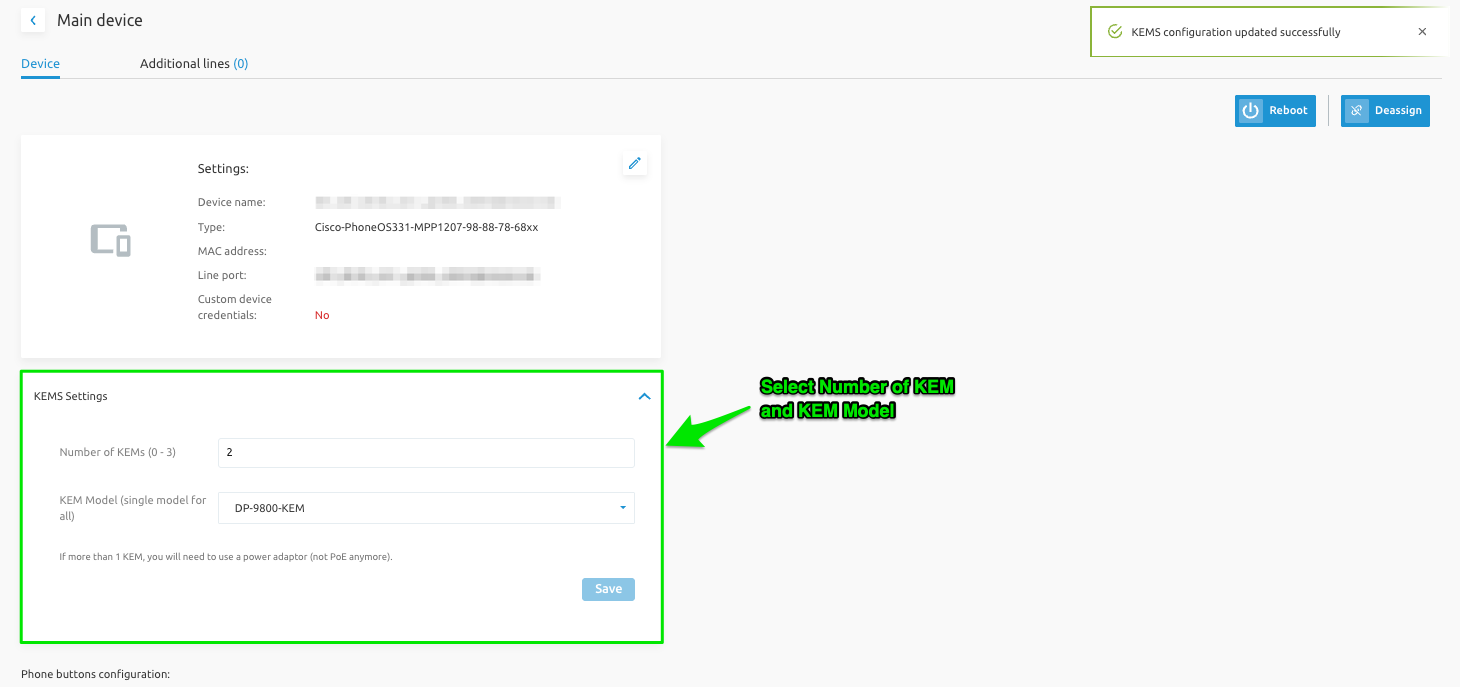Click the Reboot button label

(1288, 111)
